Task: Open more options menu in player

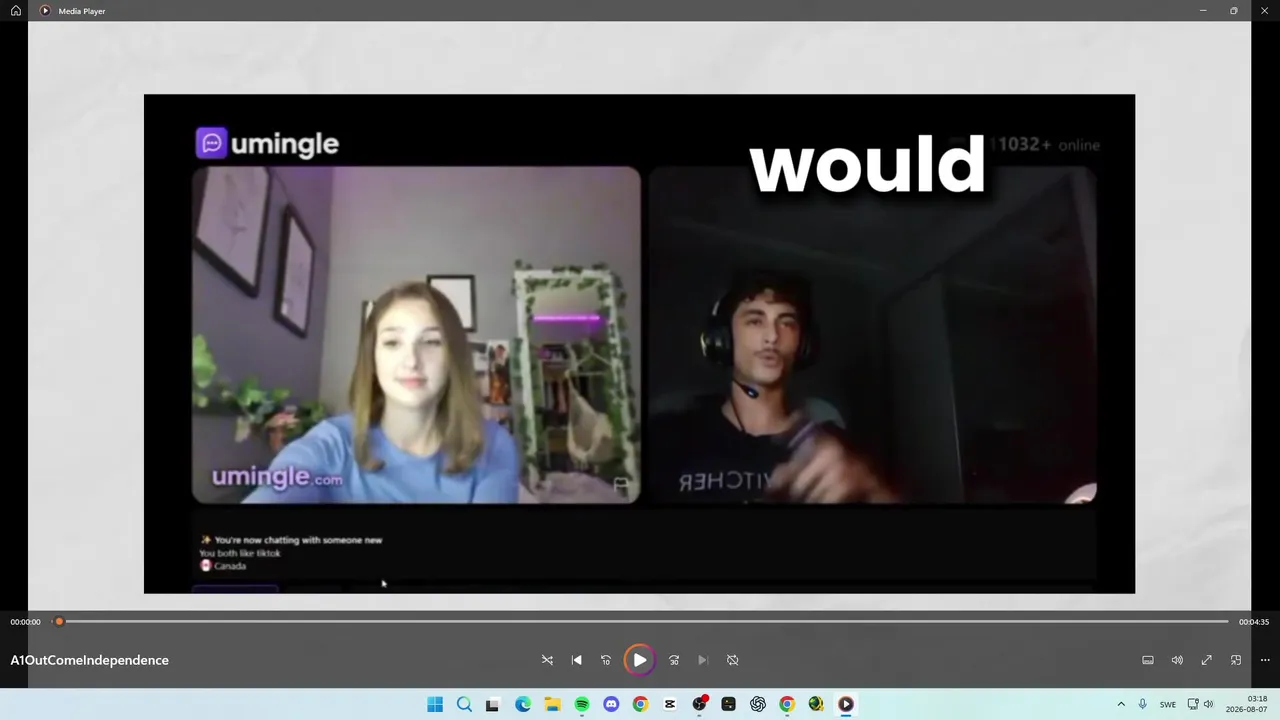Action: click(x=1265, y=660)
